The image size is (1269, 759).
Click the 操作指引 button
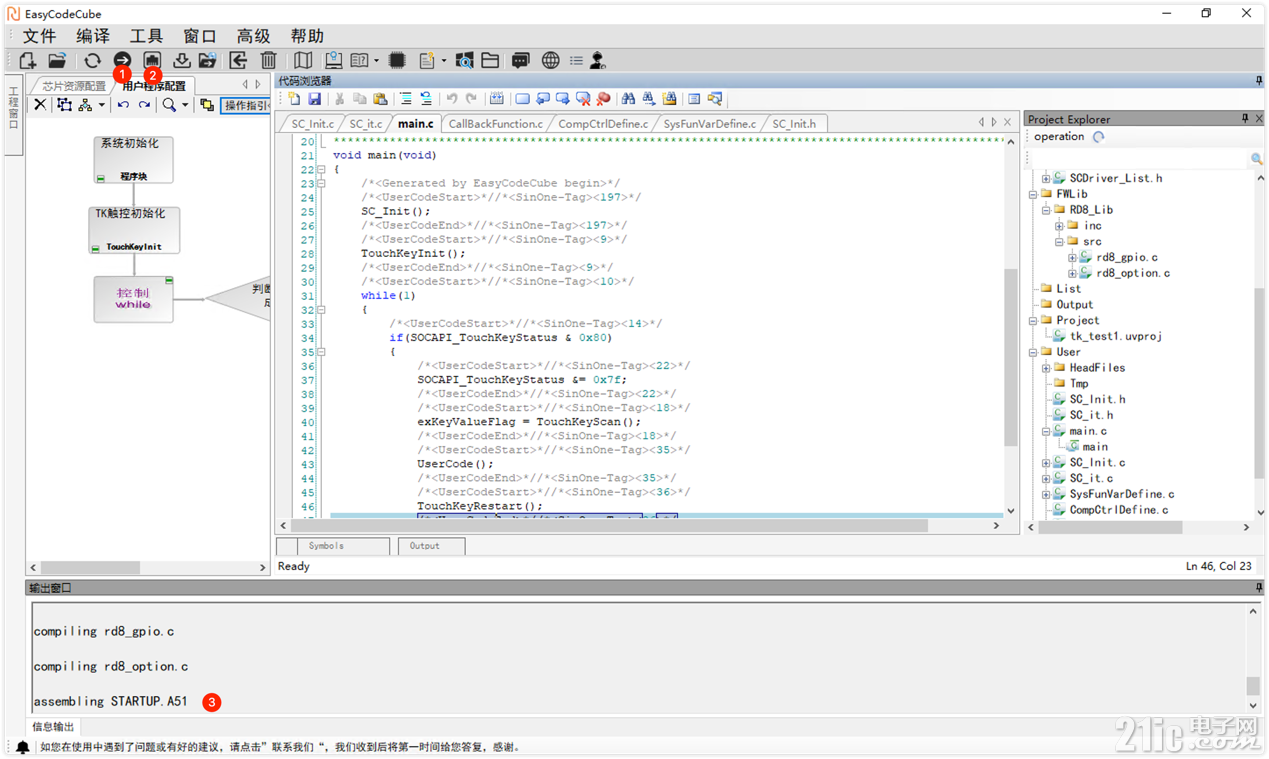(x=246, y=105)
